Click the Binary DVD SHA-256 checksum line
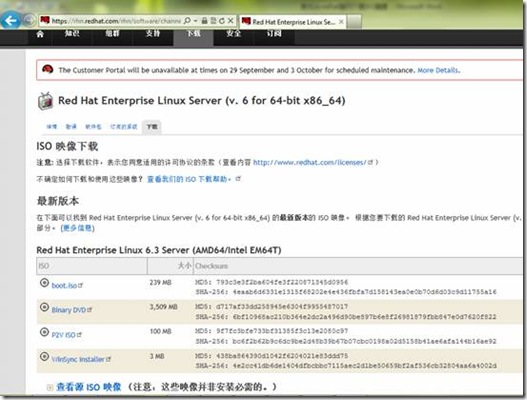The height and width of the screenshot is (400, 527). 346,317
